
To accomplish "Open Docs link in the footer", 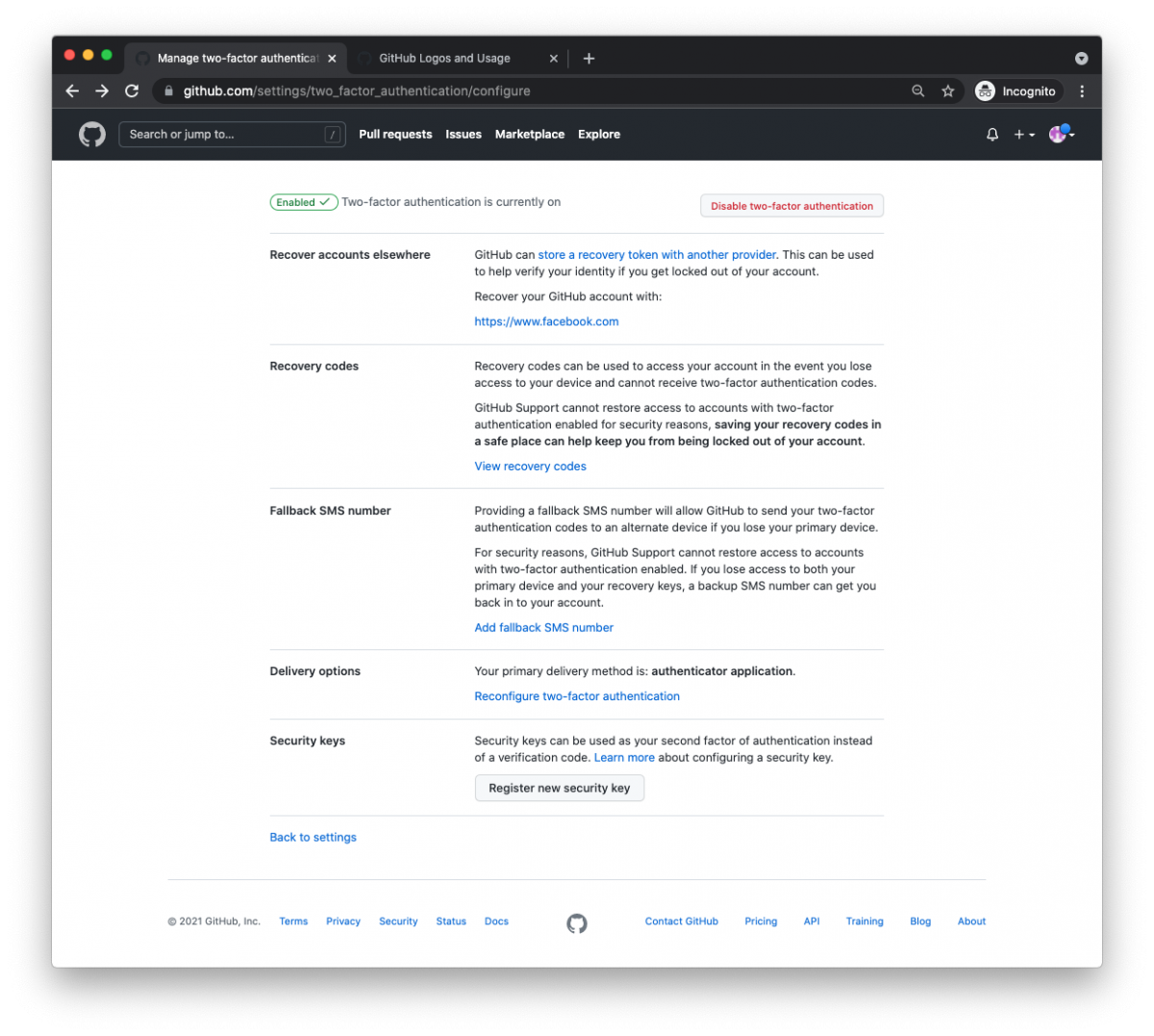I will pos(496,922).
